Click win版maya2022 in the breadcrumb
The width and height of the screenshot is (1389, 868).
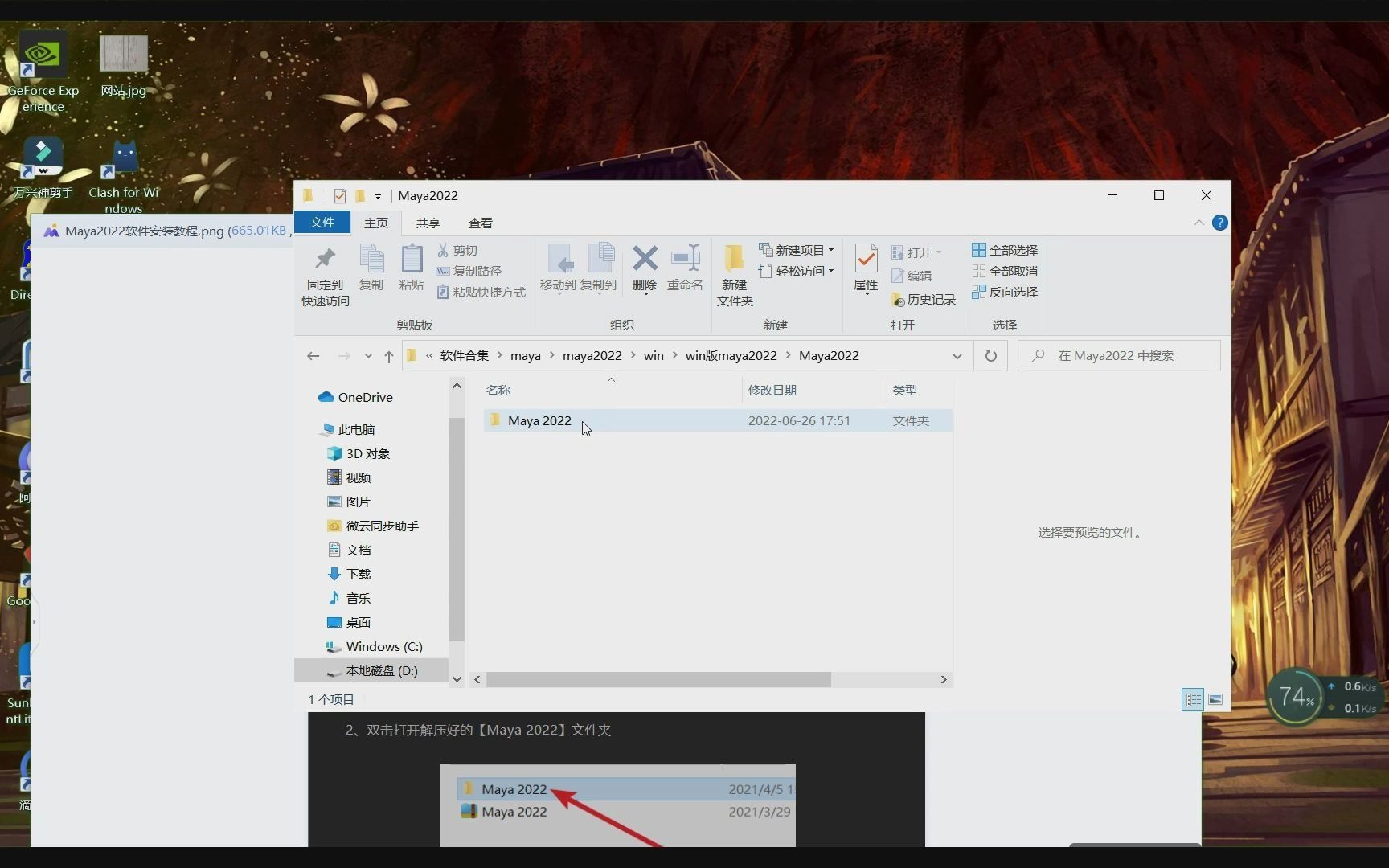pos(731,355)
